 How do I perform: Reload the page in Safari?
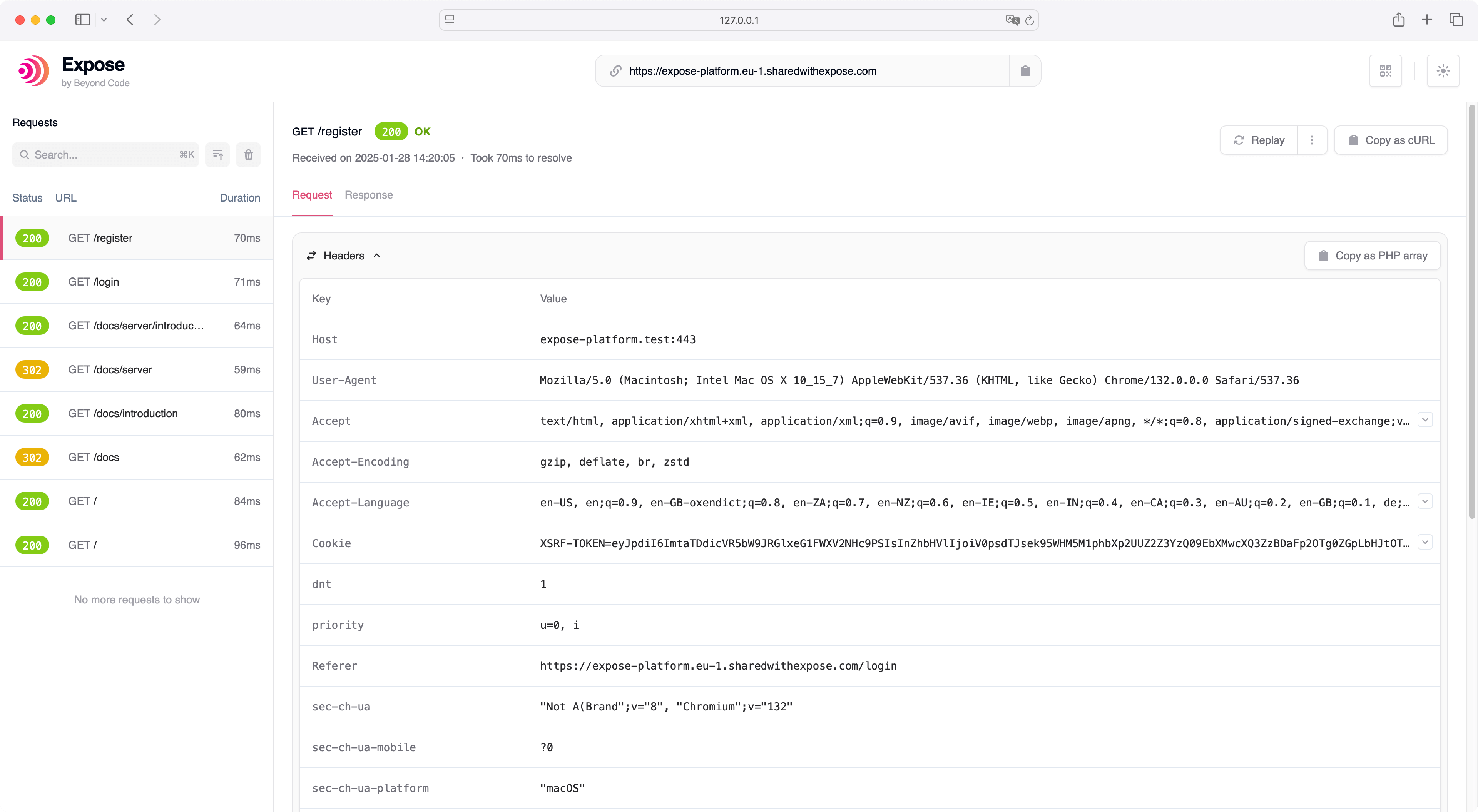click(1030, 20)
